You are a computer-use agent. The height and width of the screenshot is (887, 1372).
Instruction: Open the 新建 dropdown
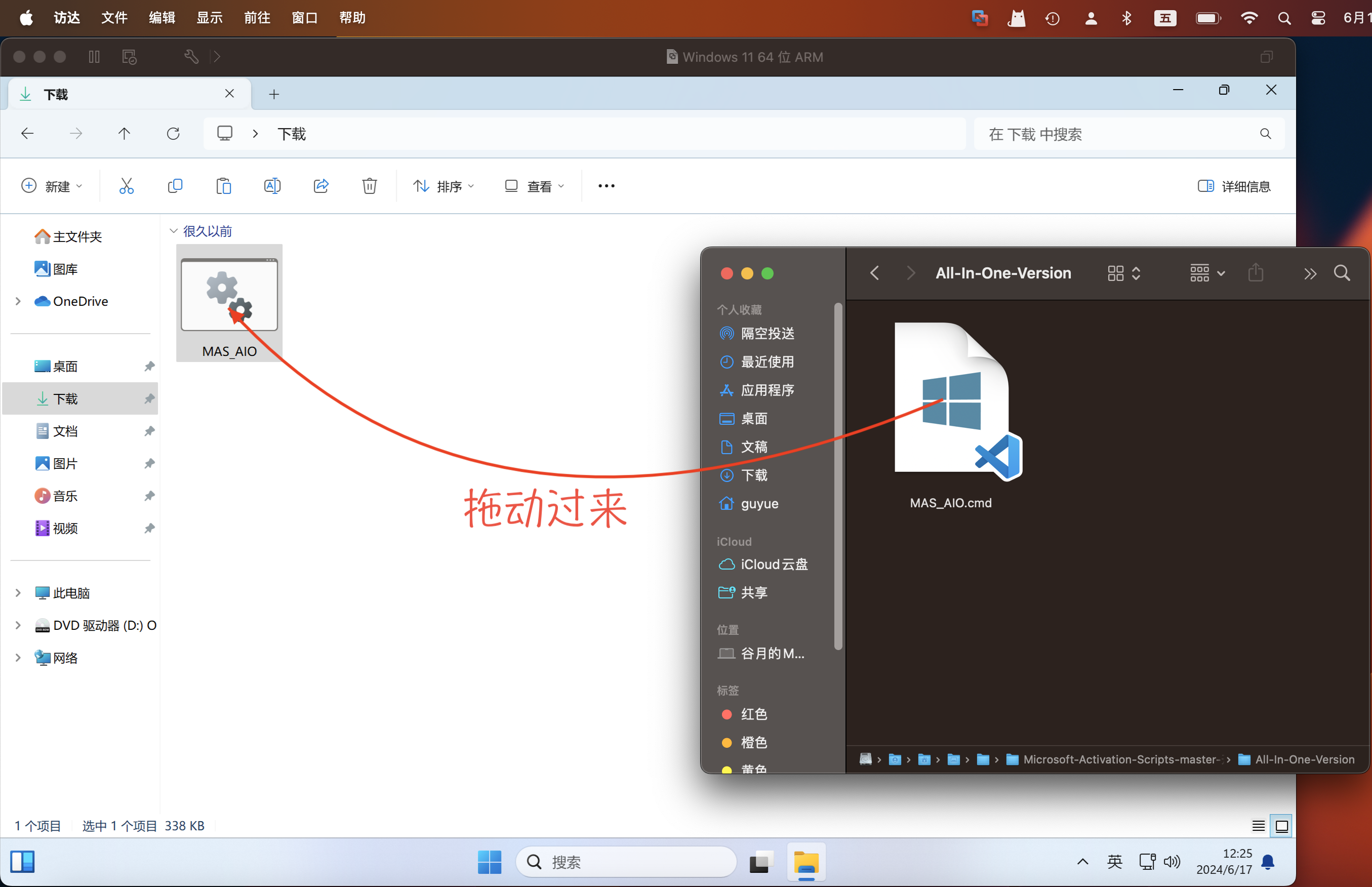51,186
